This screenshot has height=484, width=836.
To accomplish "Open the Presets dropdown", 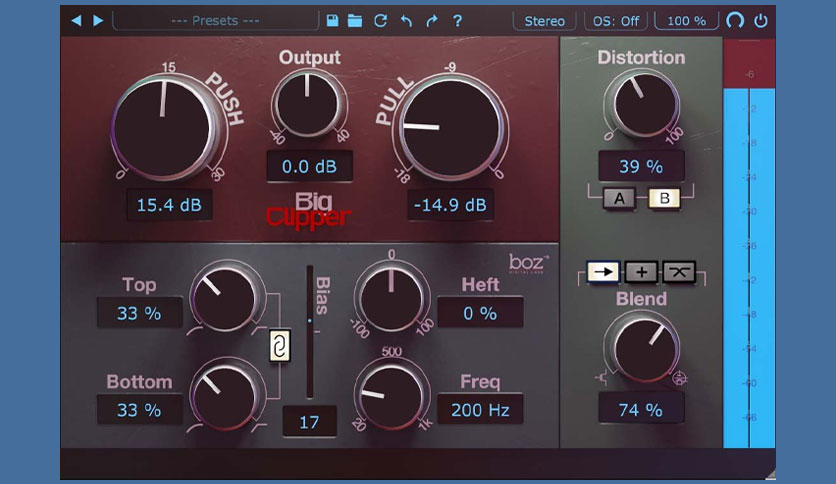I will click(x=216, y=20).
